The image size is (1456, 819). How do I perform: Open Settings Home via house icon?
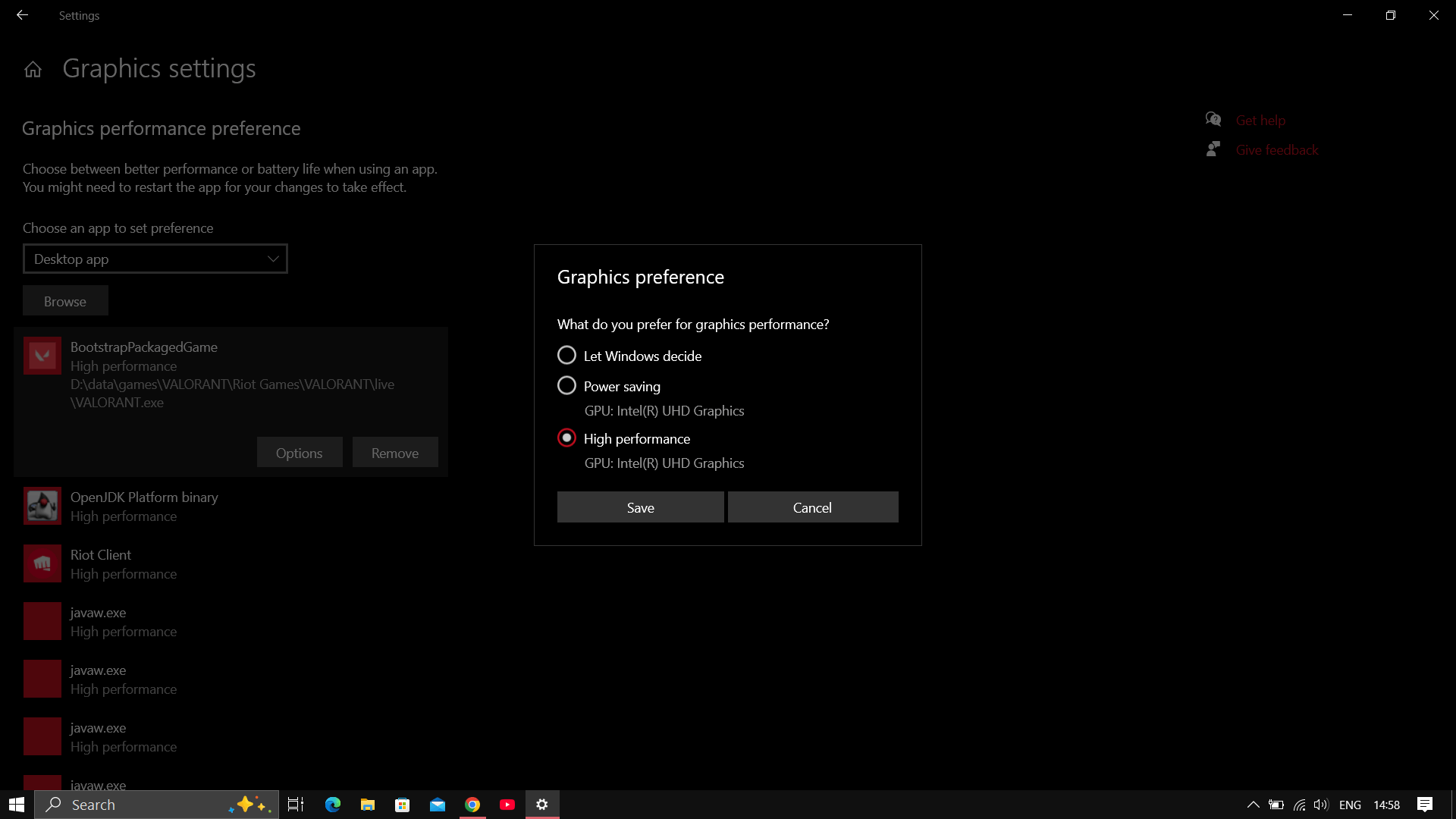(x=33, y=70)
